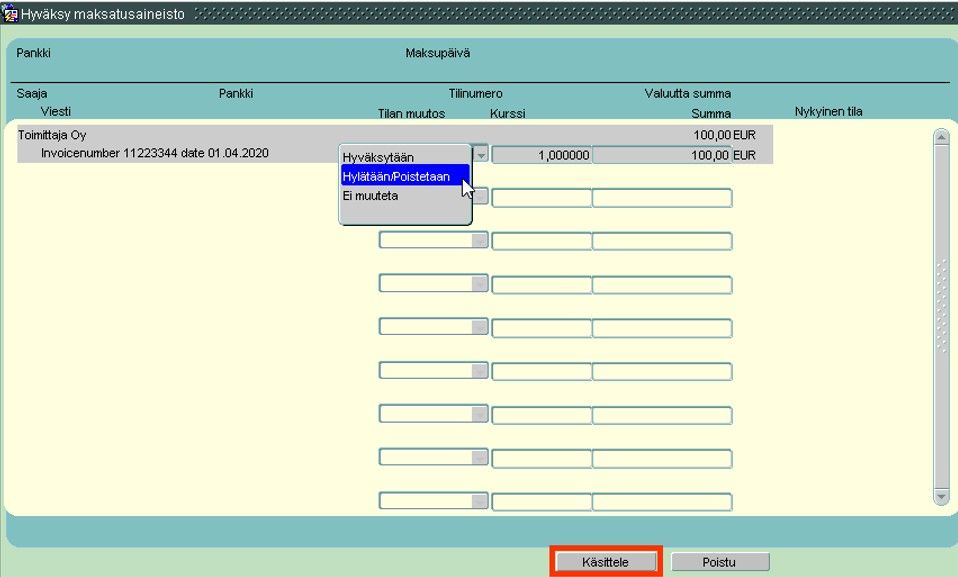Click the Saaja column header
The height and width of the screenshot is (577, 958).
pyautogui.click(x=32, y=94)
